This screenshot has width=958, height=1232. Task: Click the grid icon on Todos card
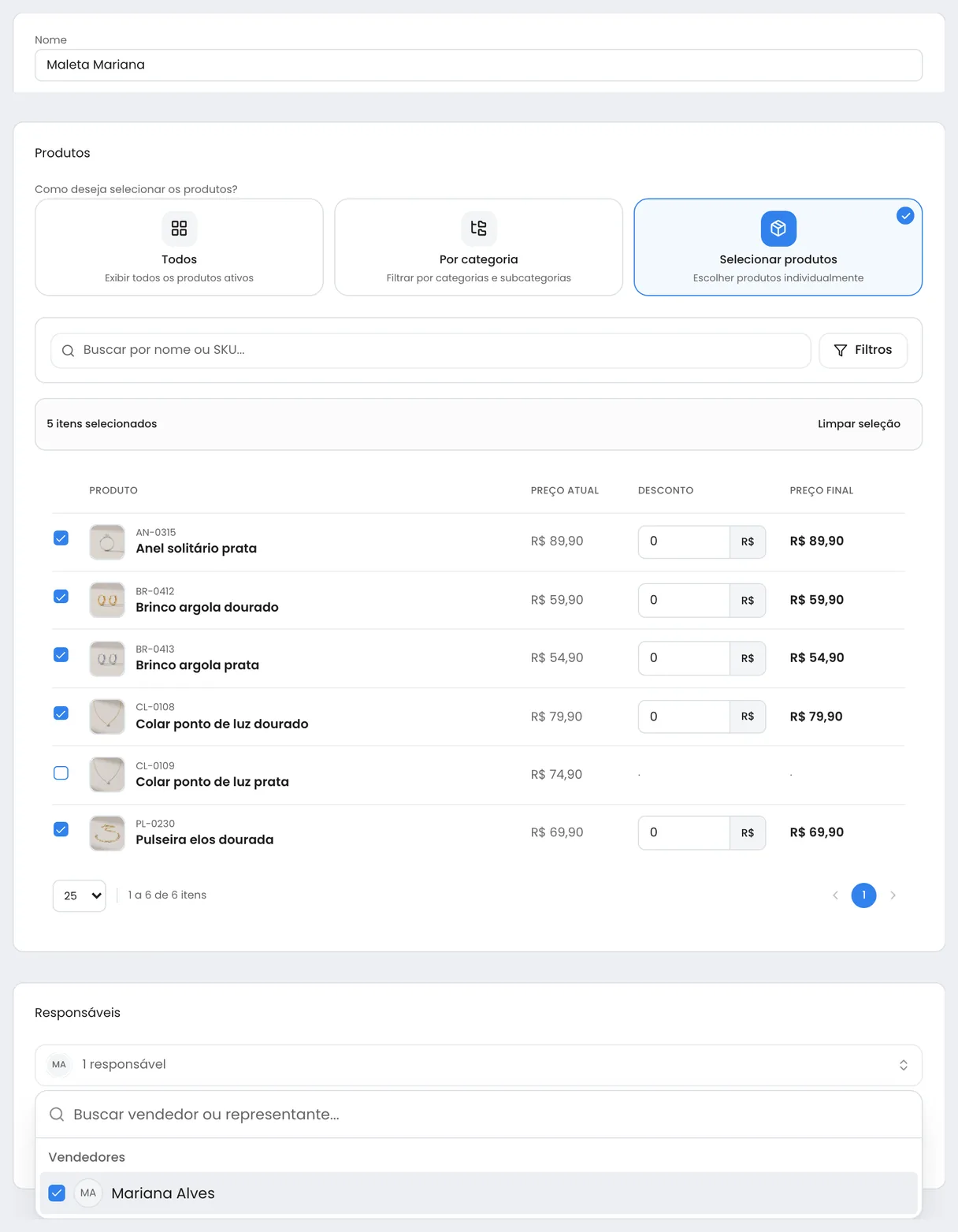[179, 229]
